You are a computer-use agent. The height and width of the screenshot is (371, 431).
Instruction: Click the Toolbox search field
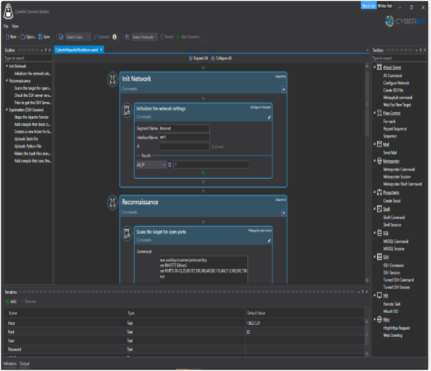(399, 58)
